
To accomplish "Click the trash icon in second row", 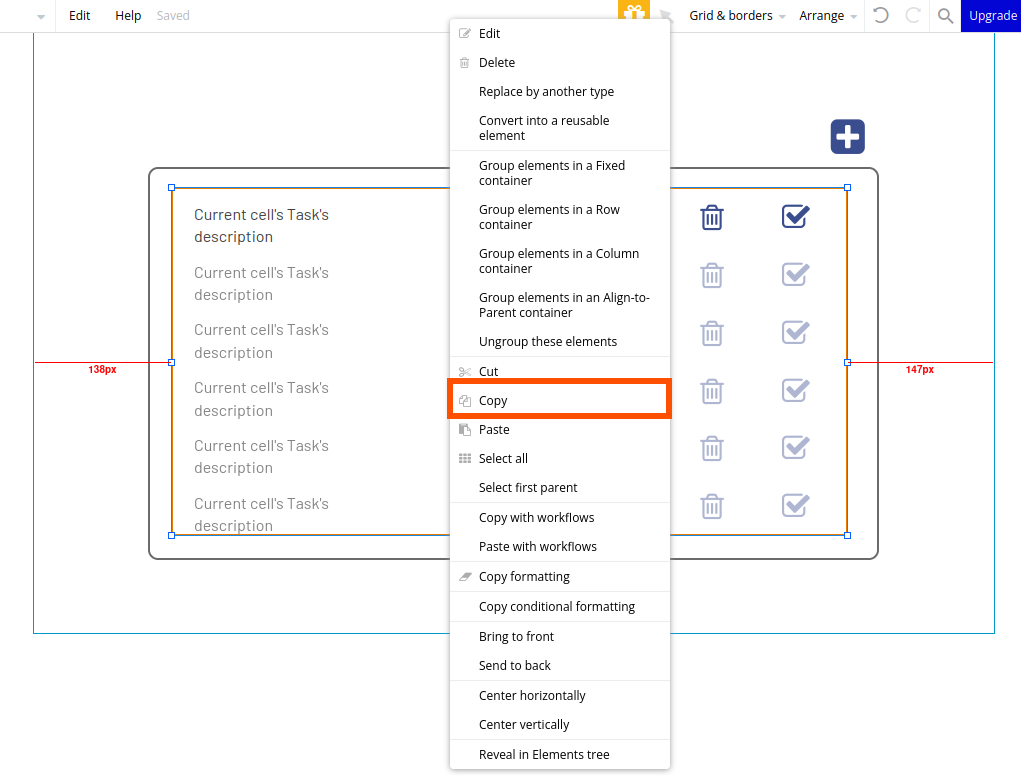I will [712, 275].
